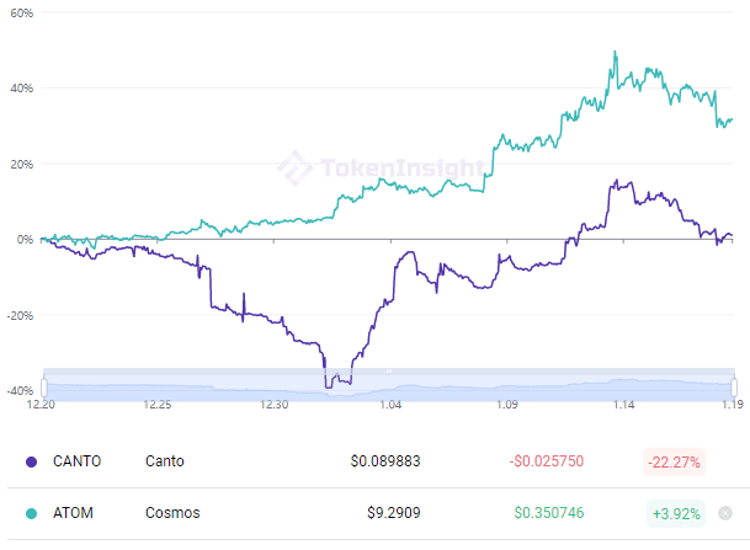750x550 pixels.
Task: Open the Canto token name
Action: coord(165,461)
